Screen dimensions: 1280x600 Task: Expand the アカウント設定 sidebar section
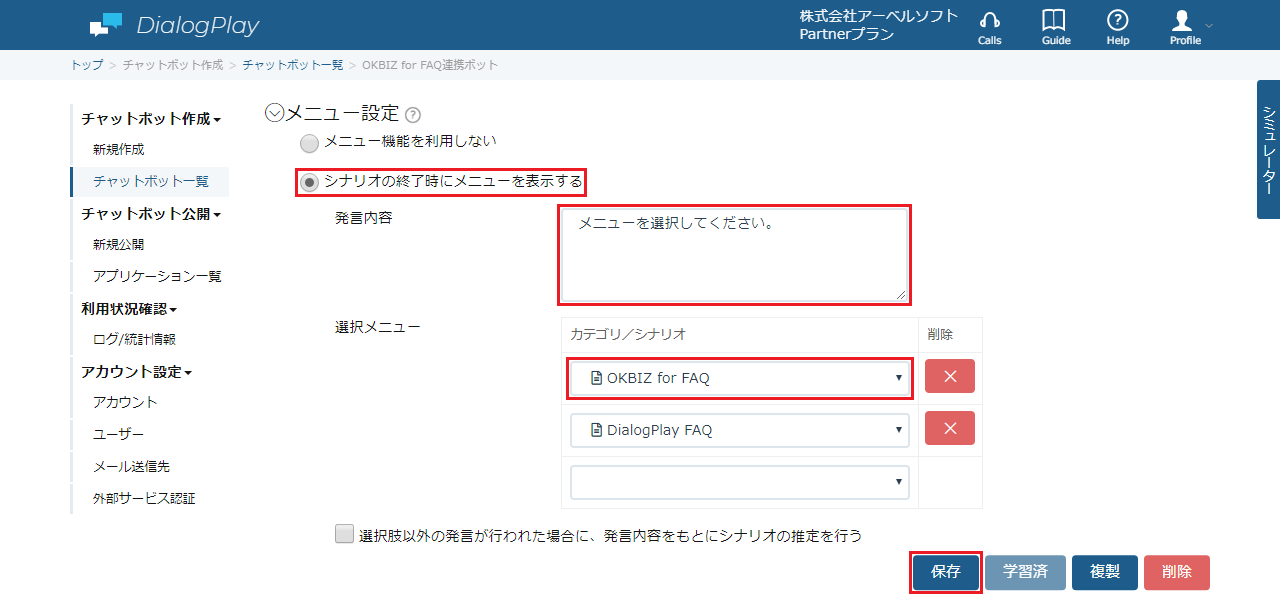pyautogui.click(x=136, y=372)
